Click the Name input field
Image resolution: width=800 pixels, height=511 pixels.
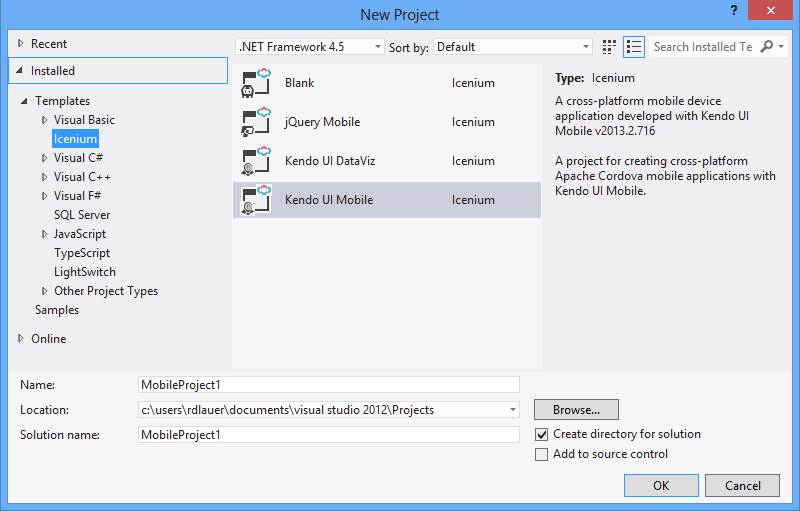coord(329,385)
